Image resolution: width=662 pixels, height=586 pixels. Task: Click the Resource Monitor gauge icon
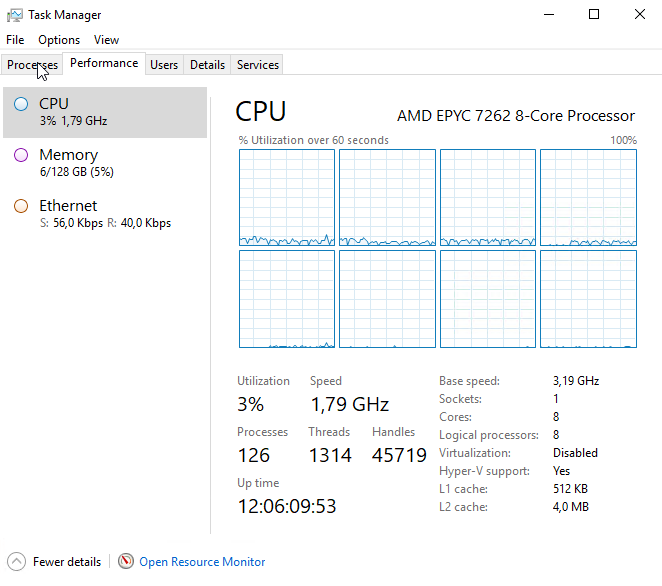click(125, 561)
